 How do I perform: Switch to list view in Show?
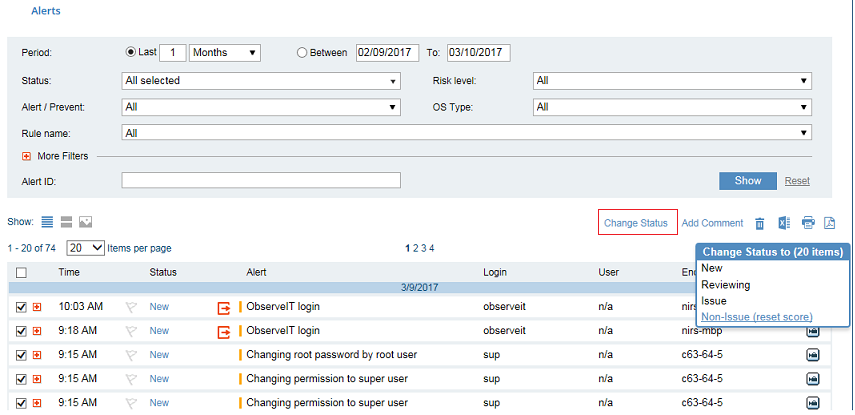tap(47, 221)
